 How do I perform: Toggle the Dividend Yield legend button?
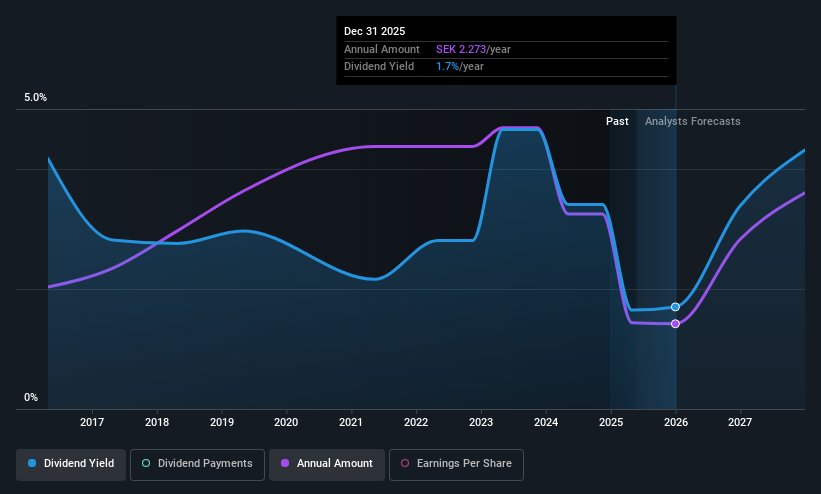click(71, 464)
